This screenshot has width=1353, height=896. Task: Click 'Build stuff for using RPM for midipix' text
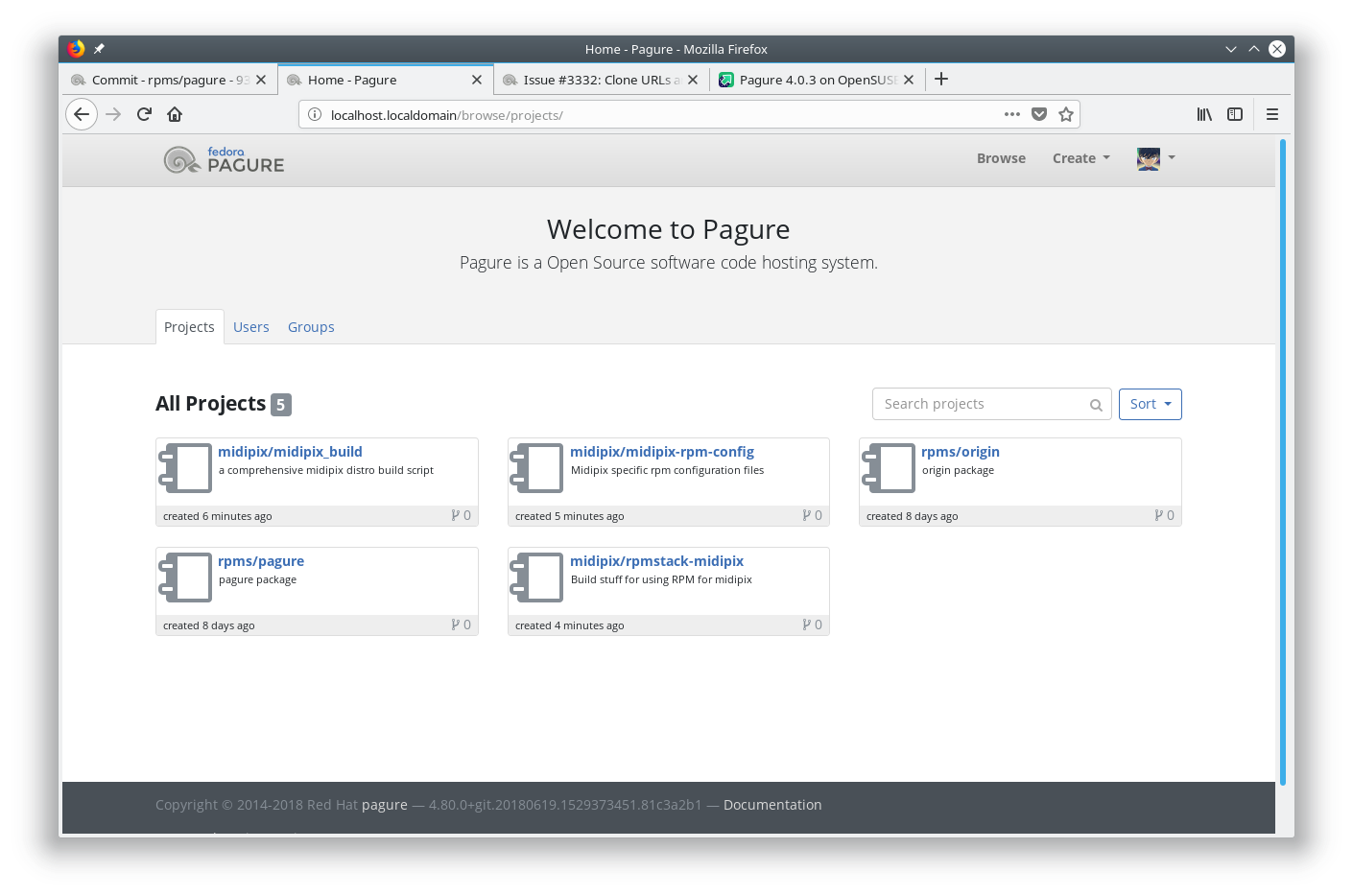[x=661, y=579]
